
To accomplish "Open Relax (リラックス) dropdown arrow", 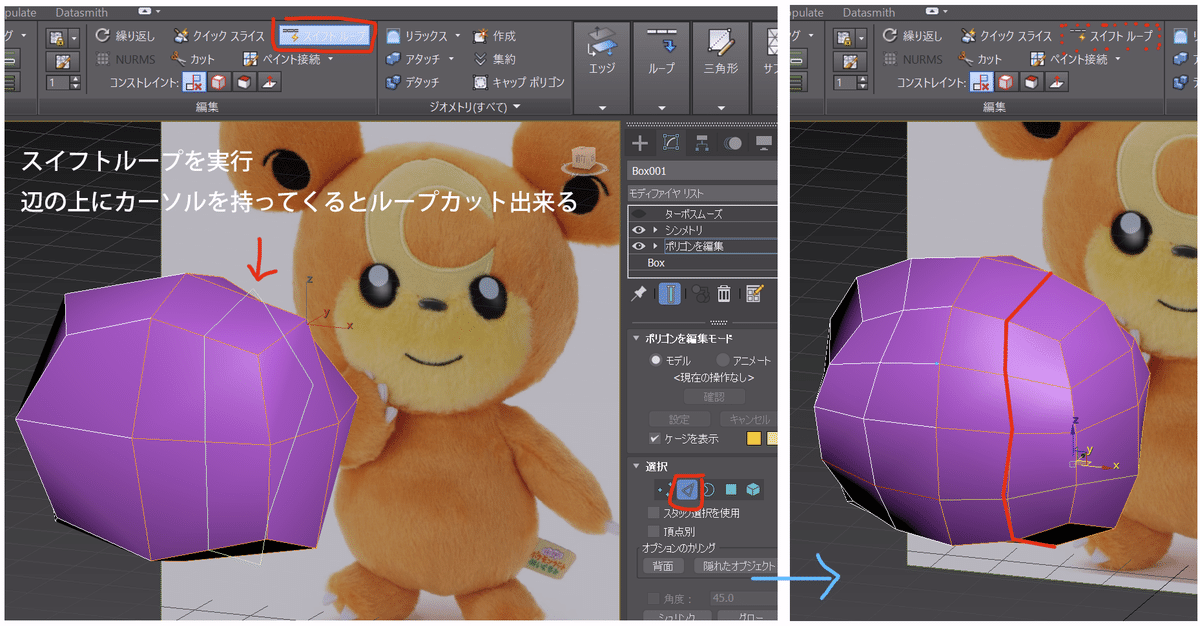I will coord(458,36).
